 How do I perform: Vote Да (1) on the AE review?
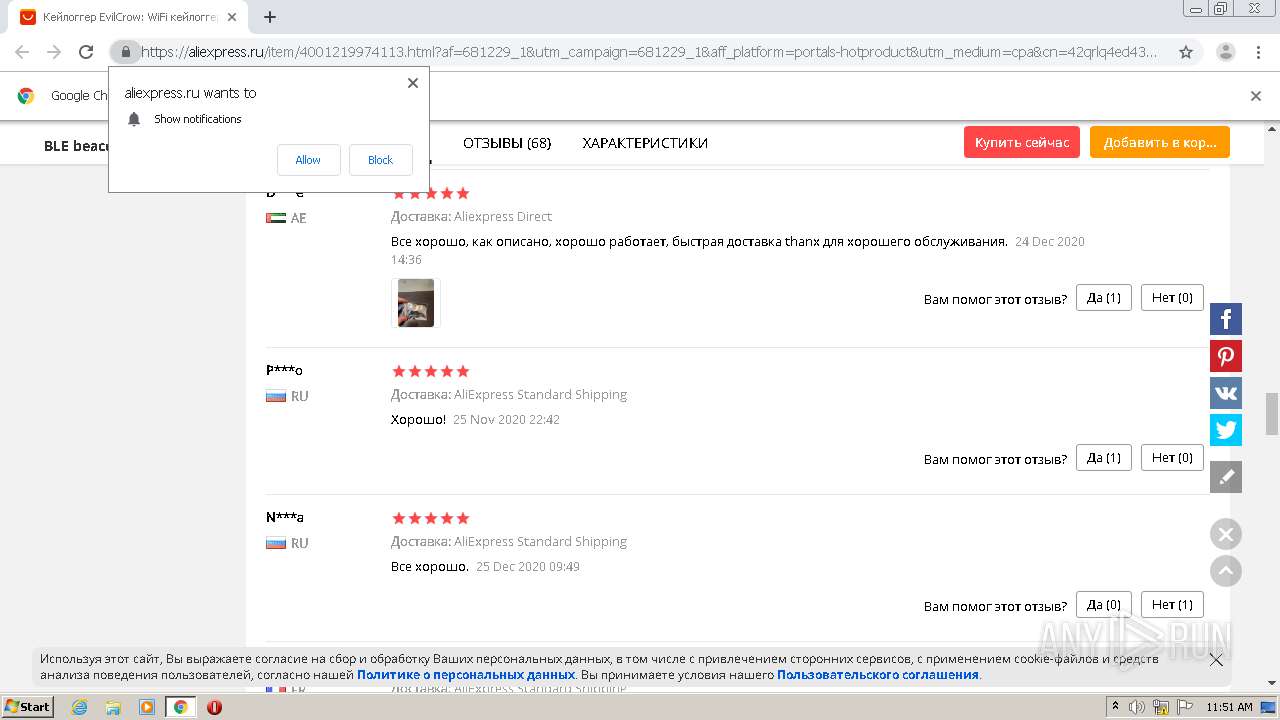1104,297
